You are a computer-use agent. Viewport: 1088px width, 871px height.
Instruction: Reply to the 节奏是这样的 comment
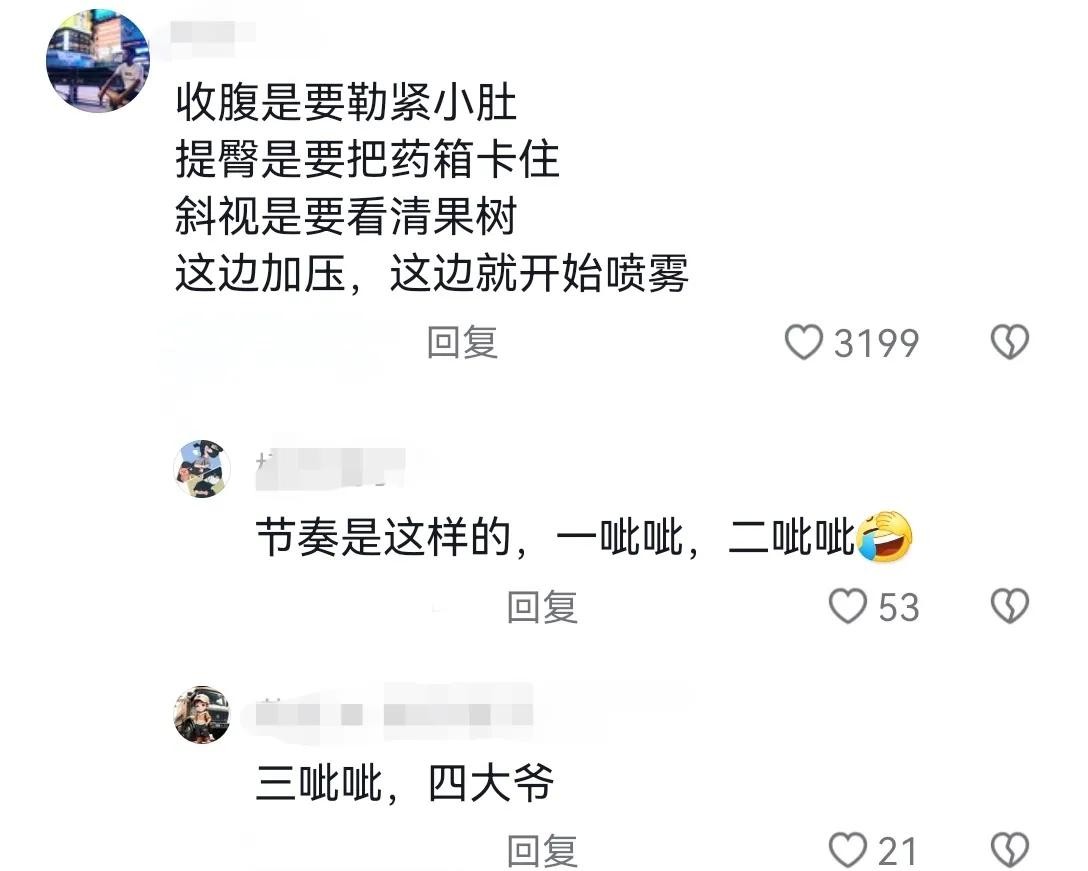[542, 607]
